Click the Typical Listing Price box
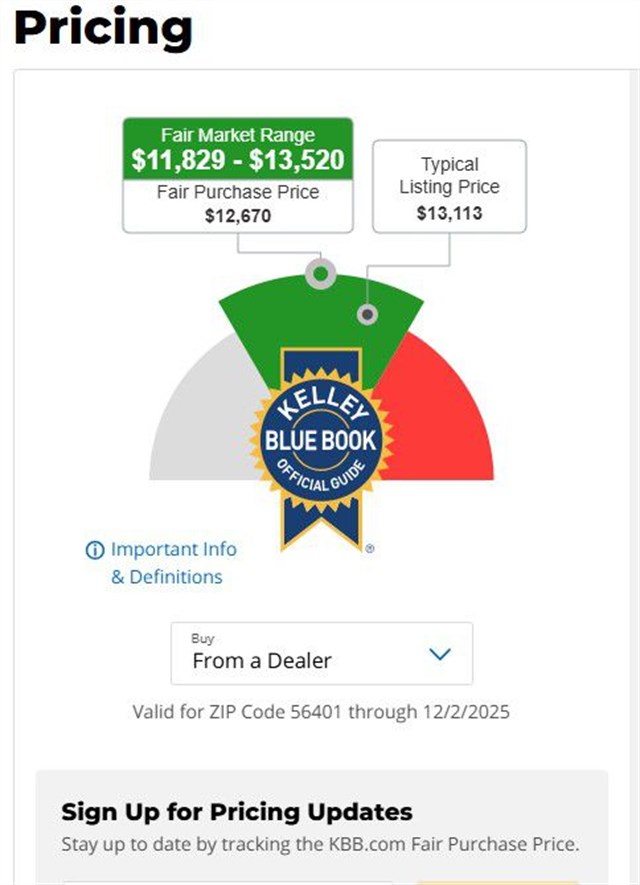Image resolution: width=640 pixels, height=885 pixels. [449, 187]
